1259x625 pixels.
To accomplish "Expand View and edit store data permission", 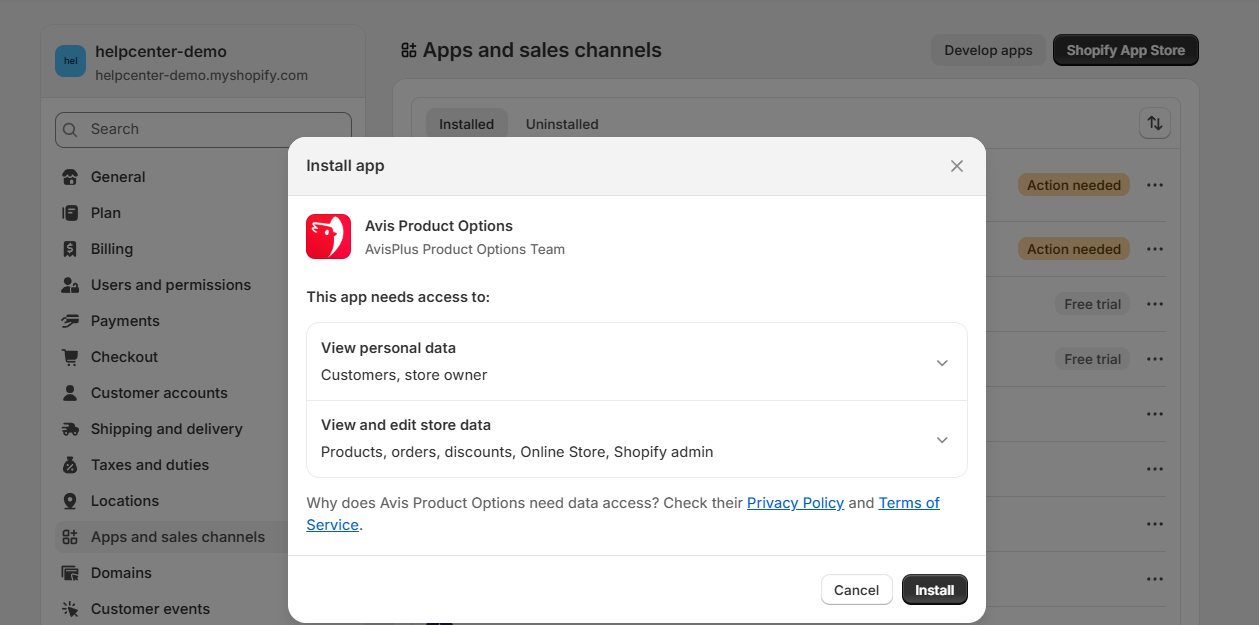I will (941, 439).
